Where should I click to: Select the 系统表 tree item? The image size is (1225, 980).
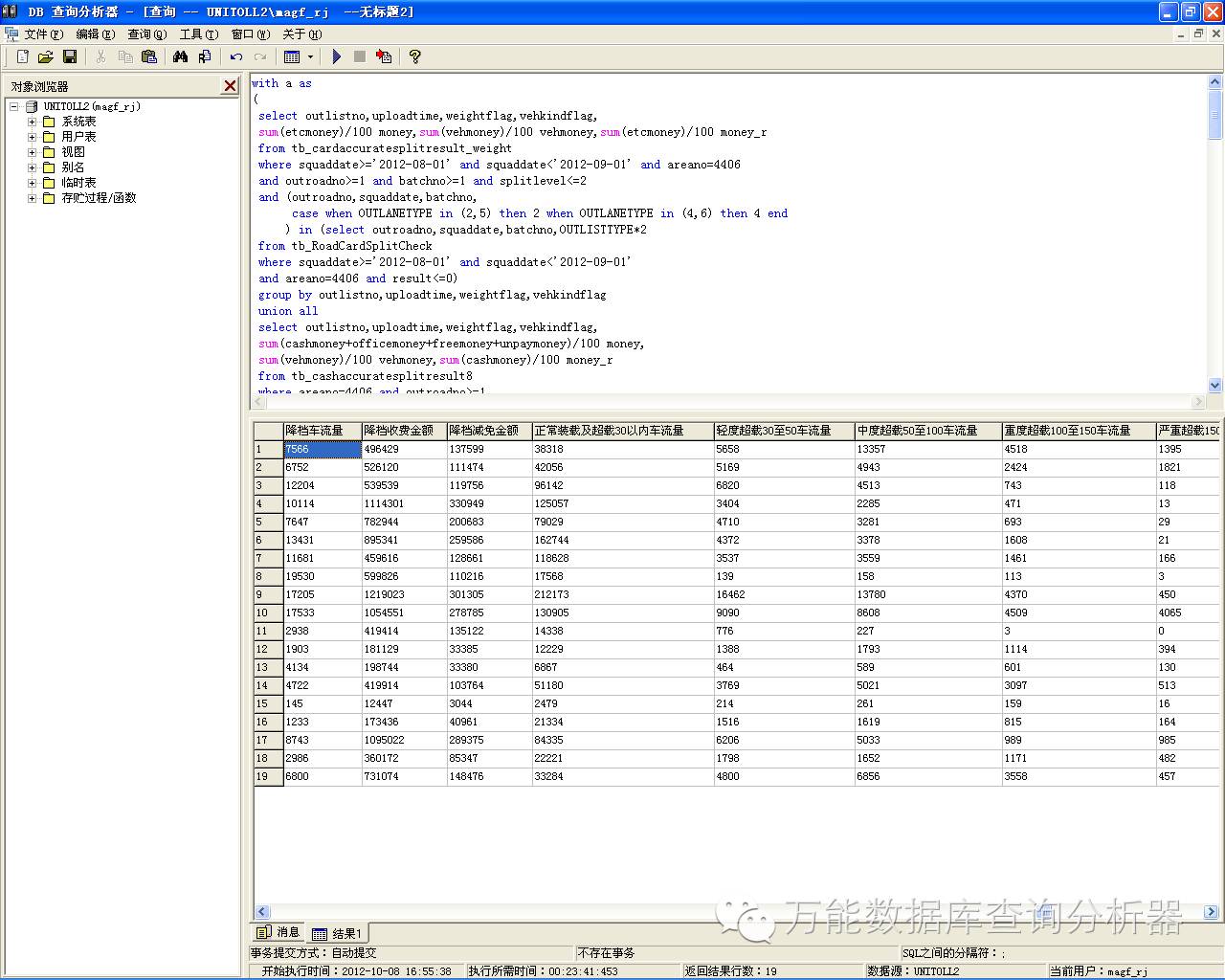pos(78,122)
